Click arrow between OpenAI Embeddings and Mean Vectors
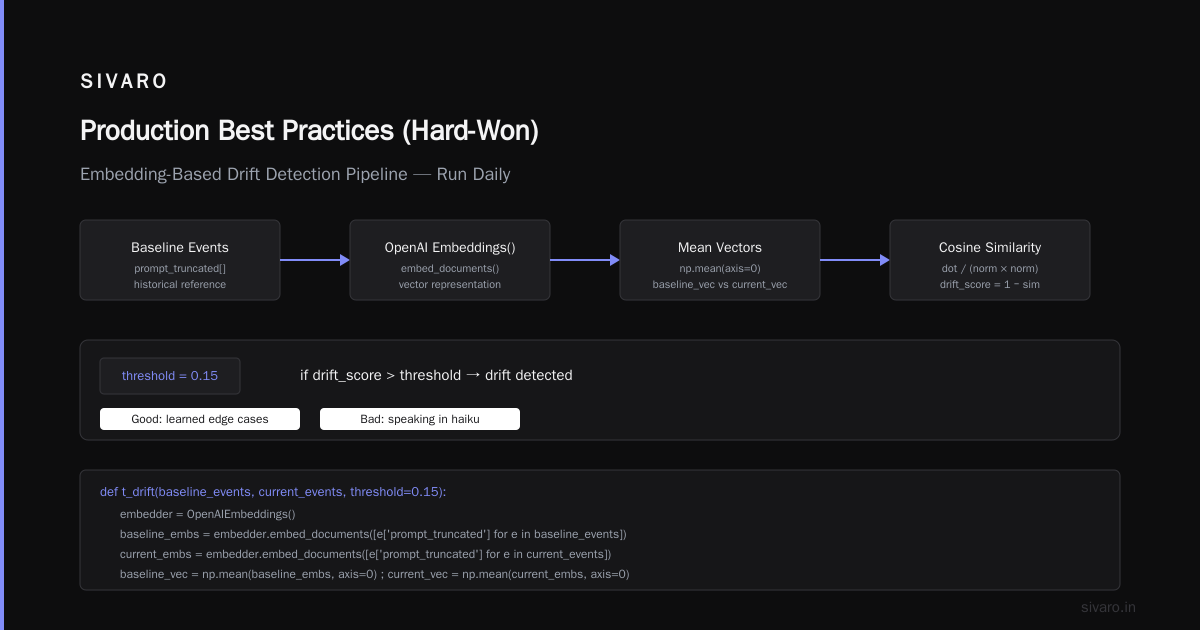The image size is (1200, 630). [585, 260]
